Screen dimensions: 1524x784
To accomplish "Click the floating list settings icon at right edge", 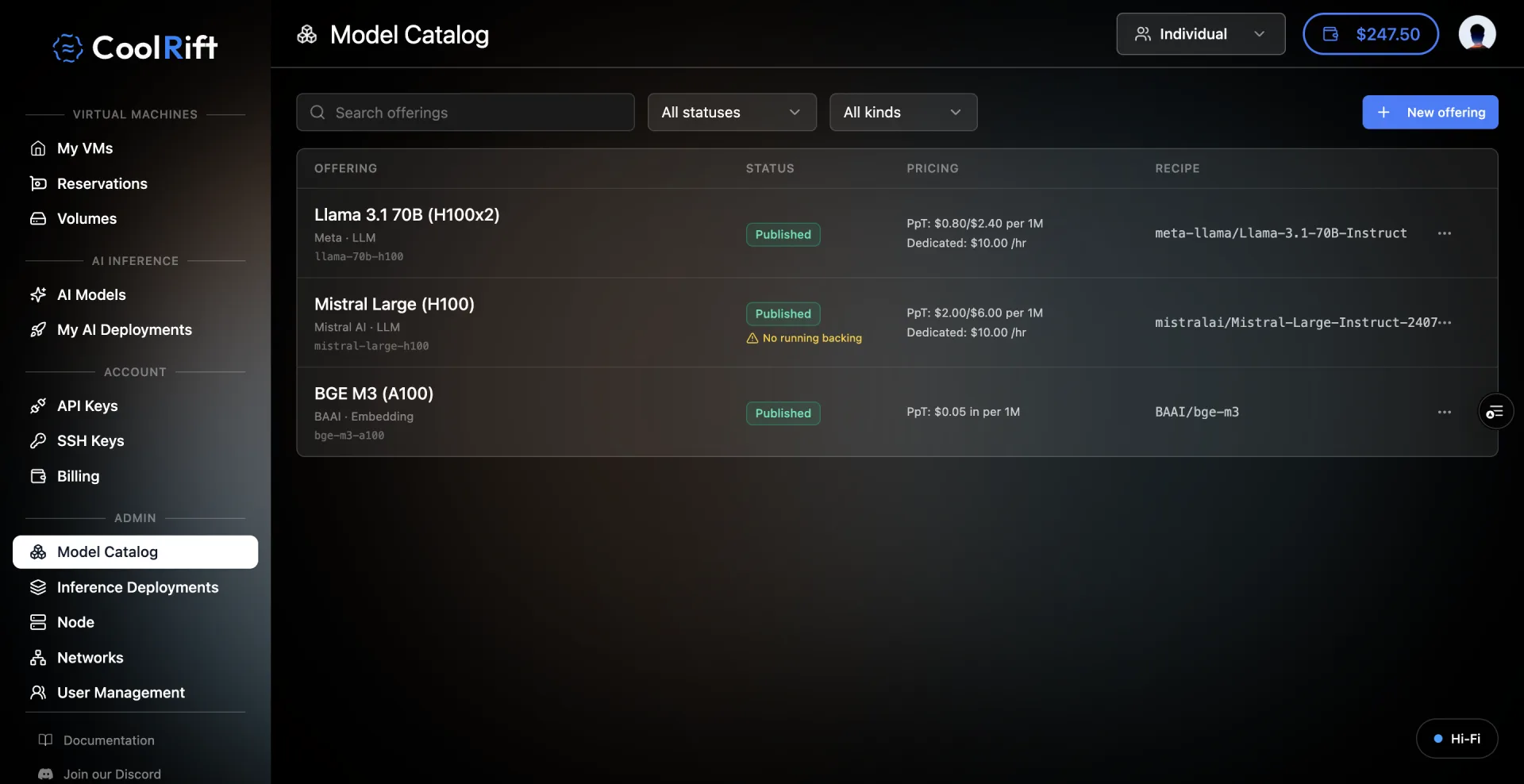I will (1495, 412).
